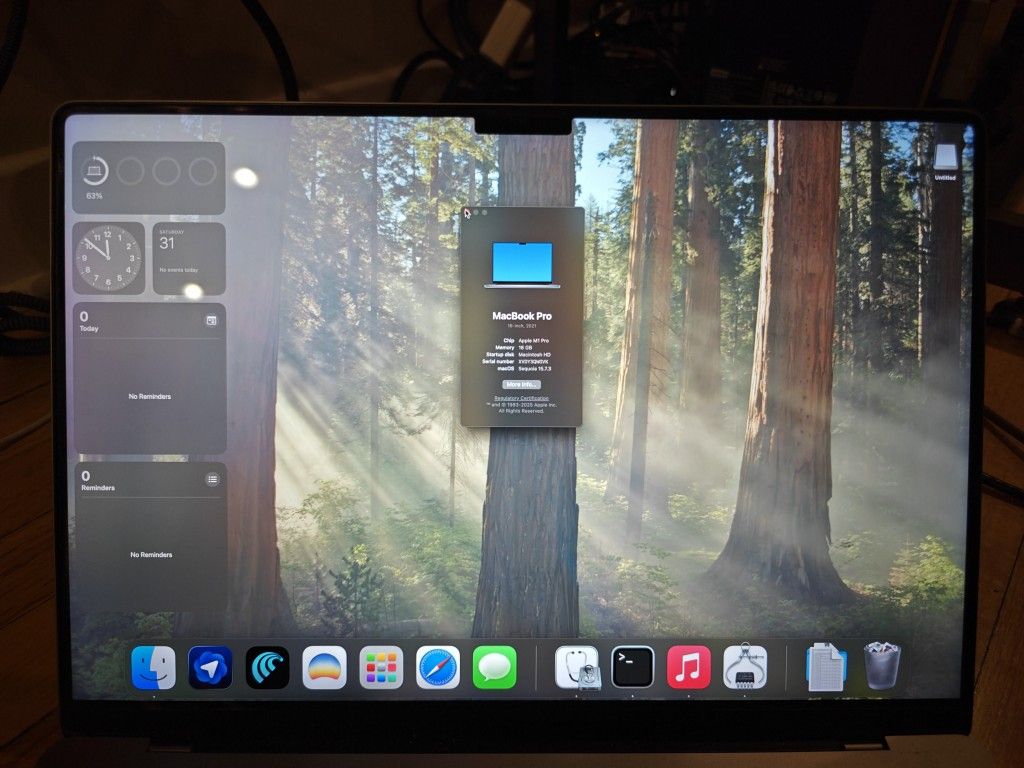Click the analog clock widget

(x=108, y=258)
